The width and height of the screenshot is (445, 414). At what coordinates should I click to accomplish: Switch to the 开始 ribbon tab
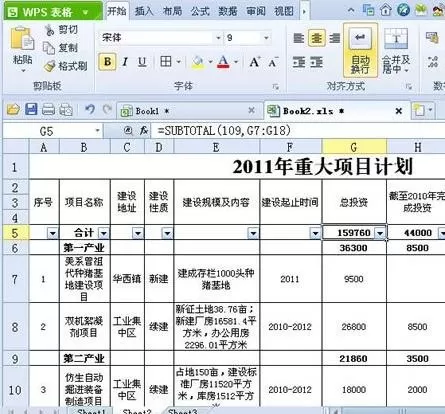(x=117, y=11)
